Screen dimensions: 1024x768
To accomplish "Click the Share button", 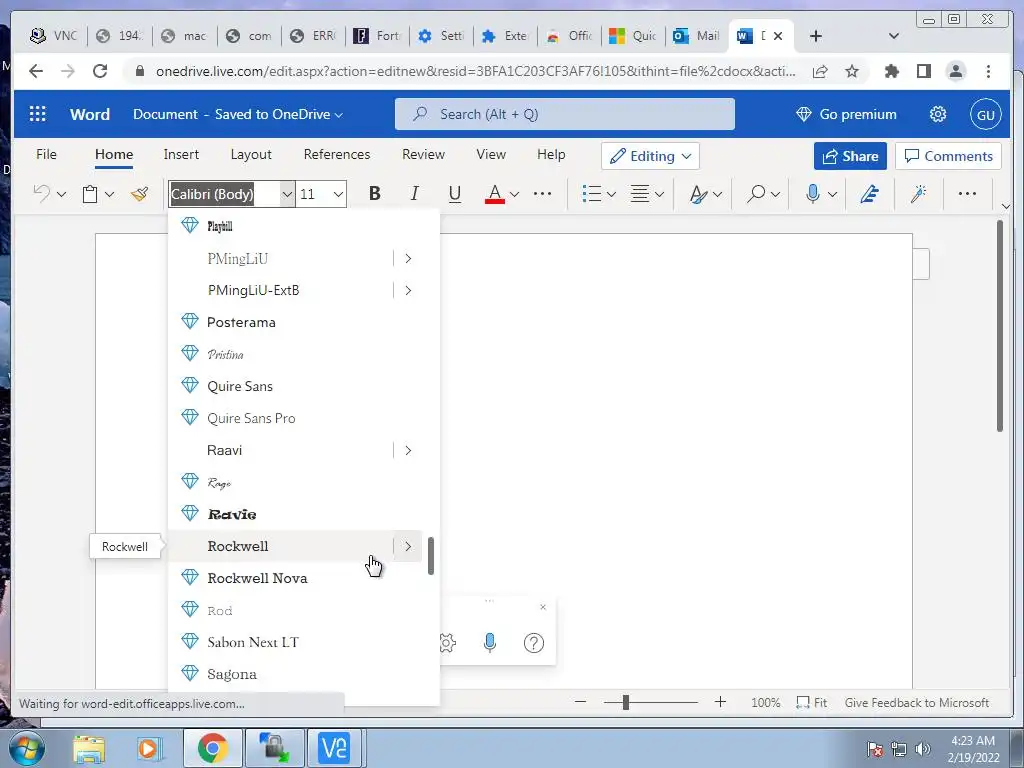I will pyautogui.click(x=850, y=156).
